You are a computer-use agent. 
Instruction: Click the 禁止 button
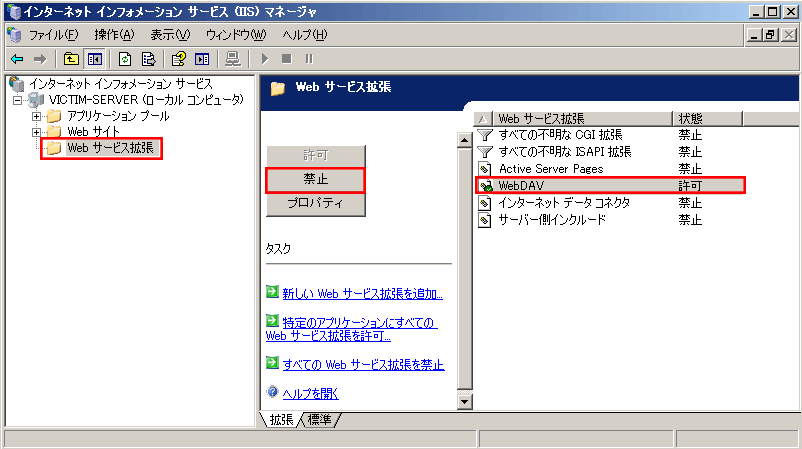pos(316,179)
